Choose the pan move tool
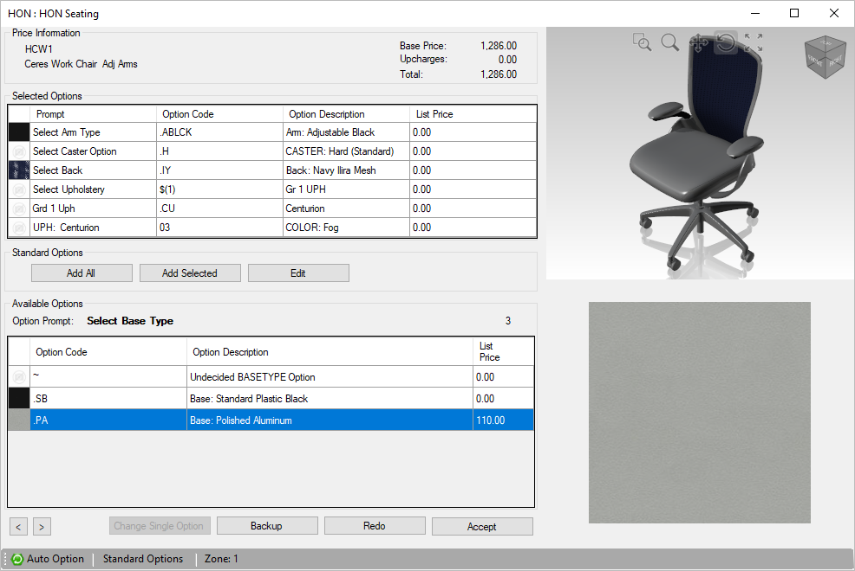Image resolution: width=855 pixels, height=571 pixels. [699, 43]
